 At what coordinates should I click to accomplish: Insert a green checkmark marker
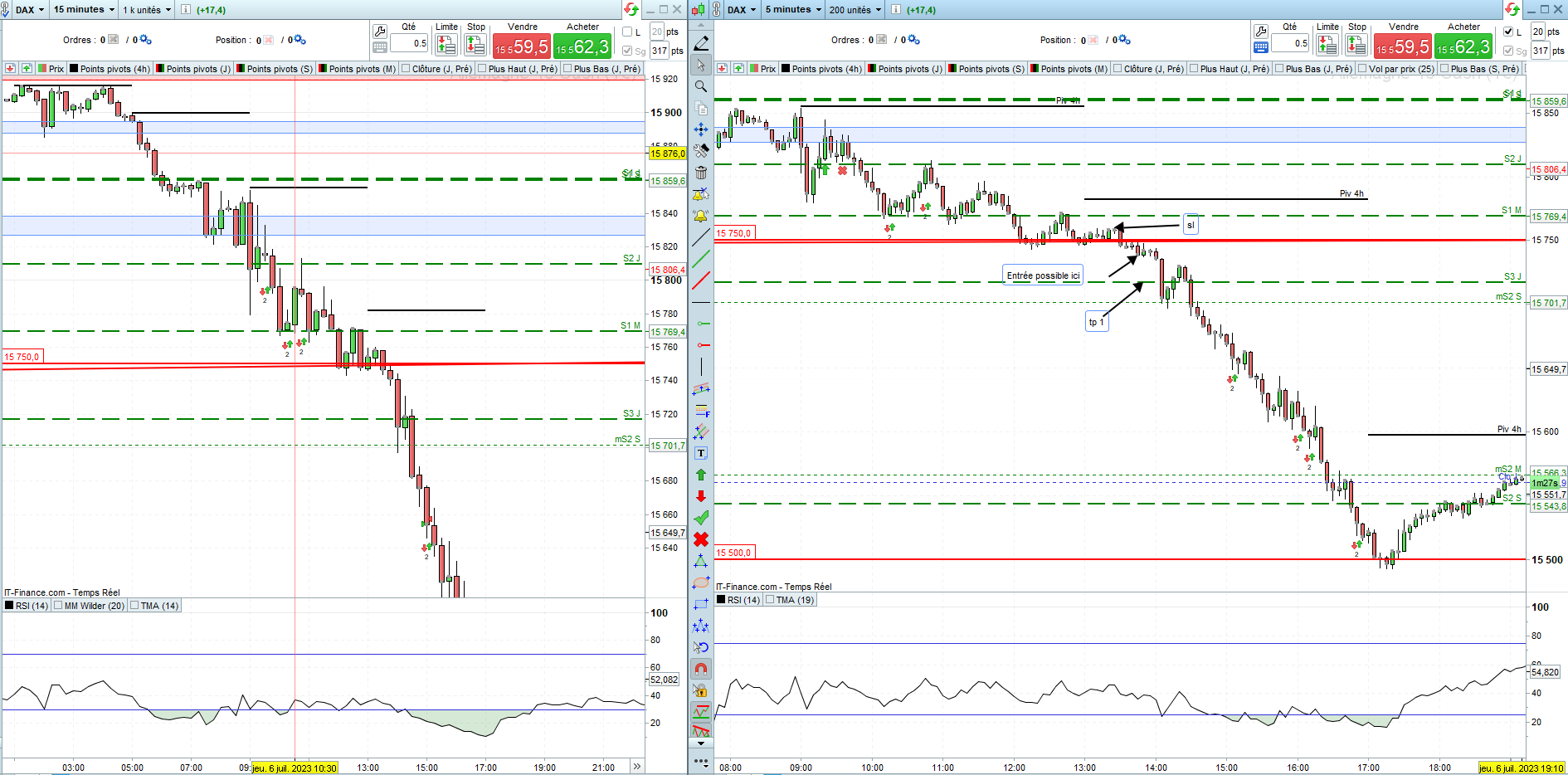pos(701,518)
